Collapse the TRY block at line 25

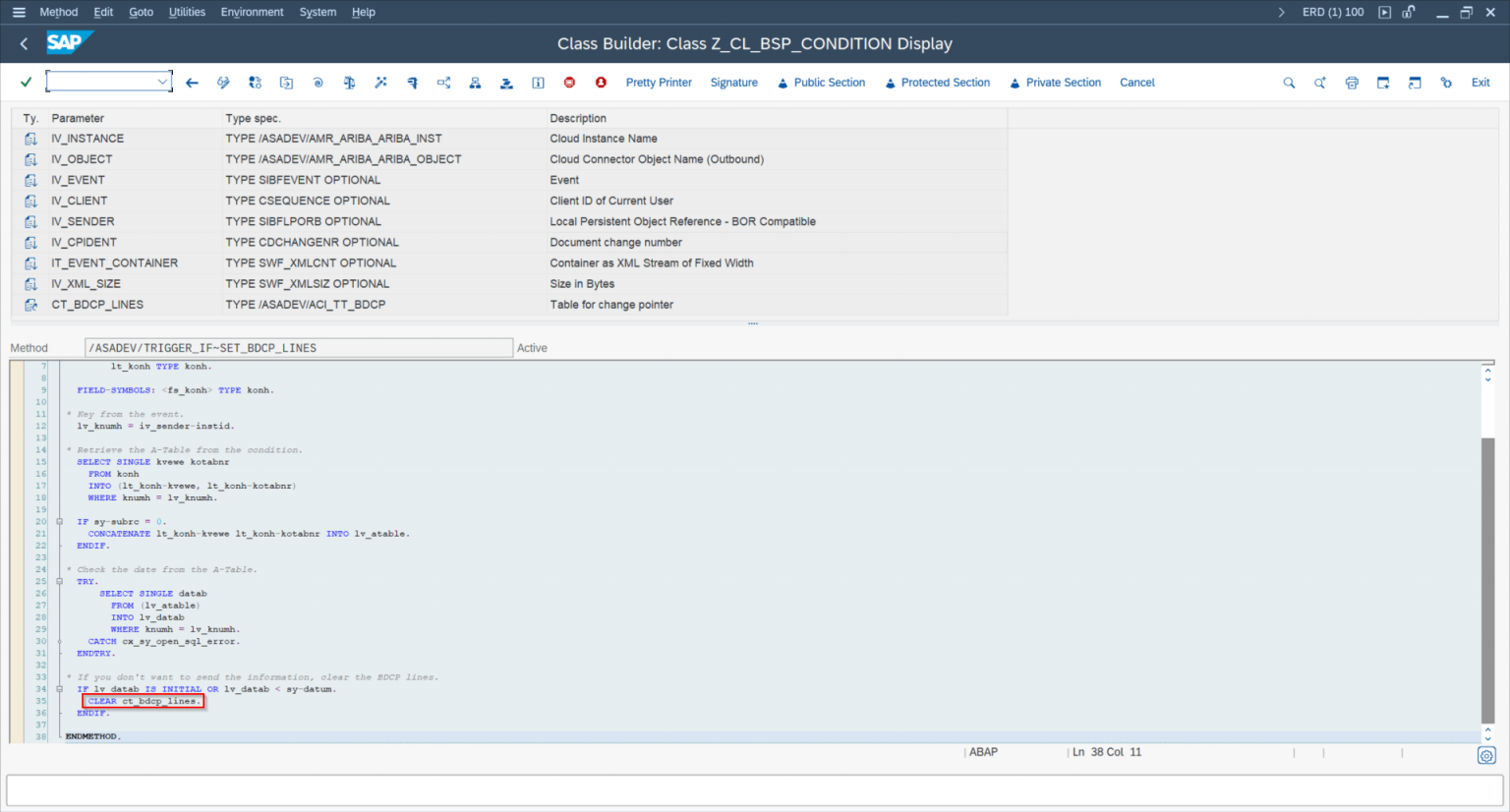[60, 582]
